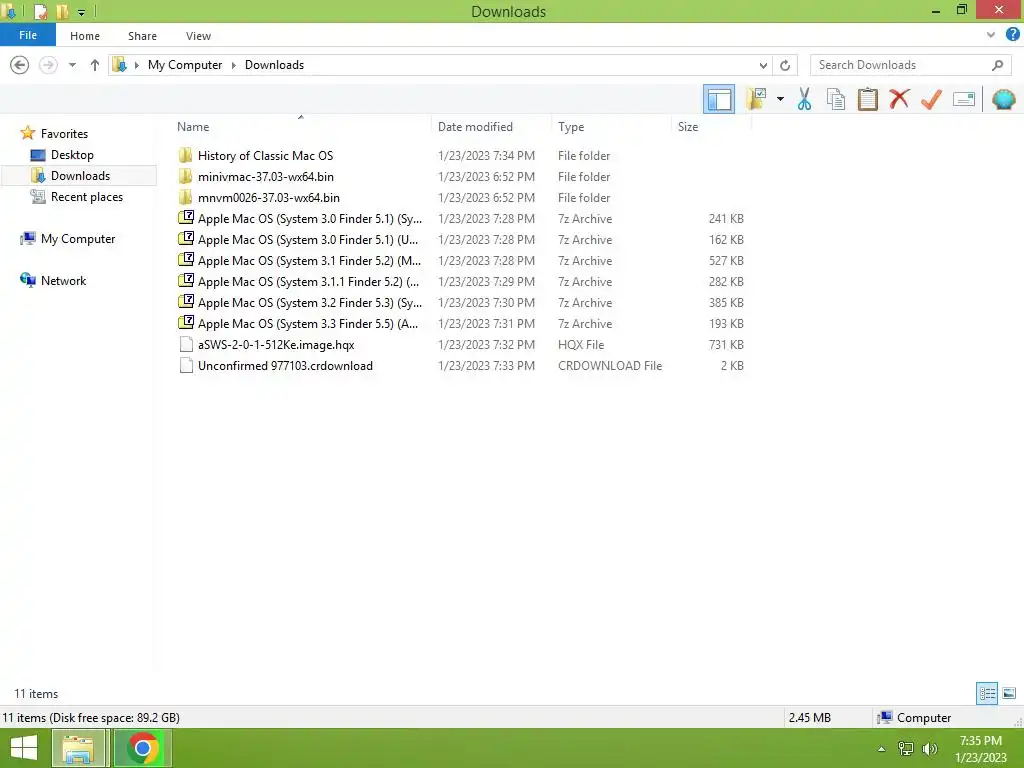Click the Copy pages icon

tap(836, 99)
